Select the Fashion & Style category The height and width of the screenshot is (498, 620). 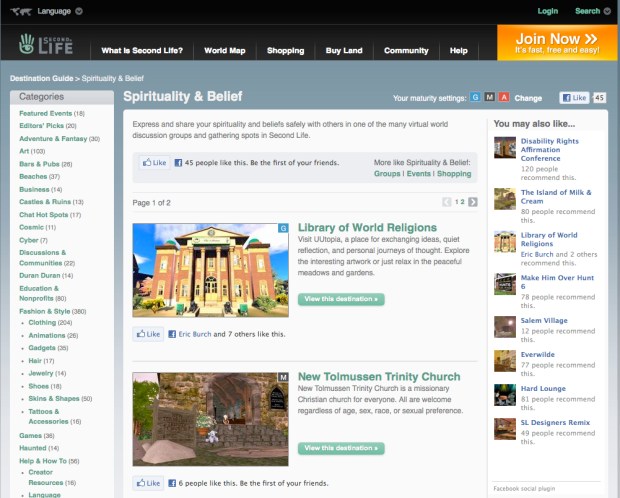(48, 311)
